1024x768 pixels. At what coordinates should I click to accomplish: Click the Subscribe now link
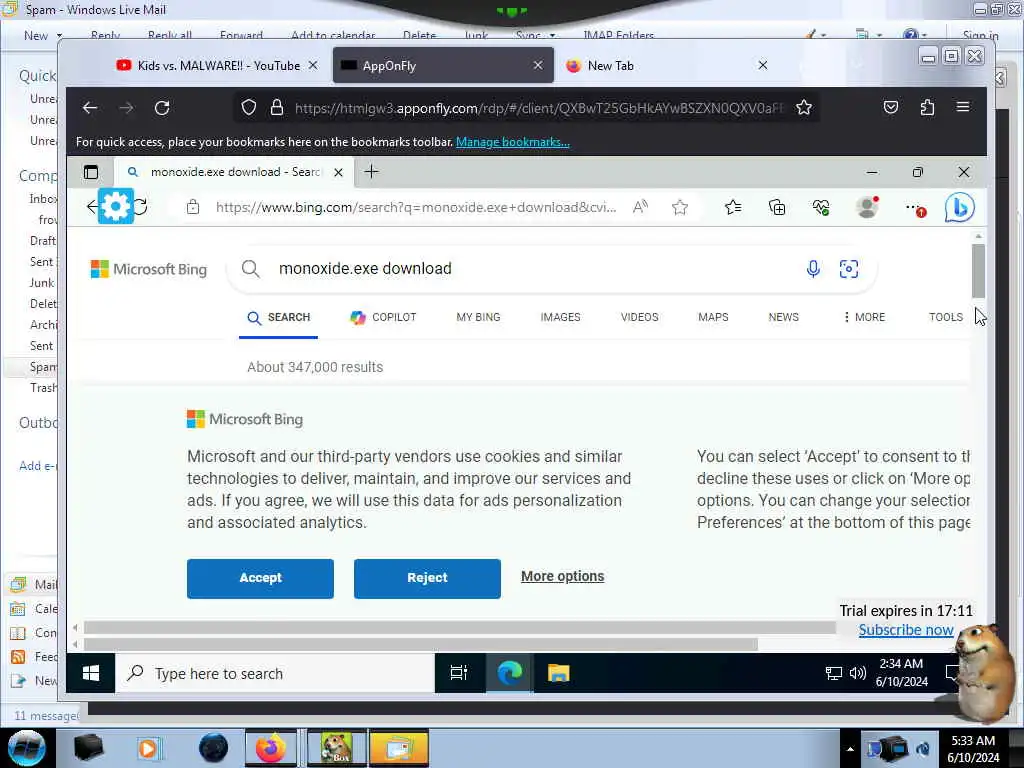(x=906, y=630)
